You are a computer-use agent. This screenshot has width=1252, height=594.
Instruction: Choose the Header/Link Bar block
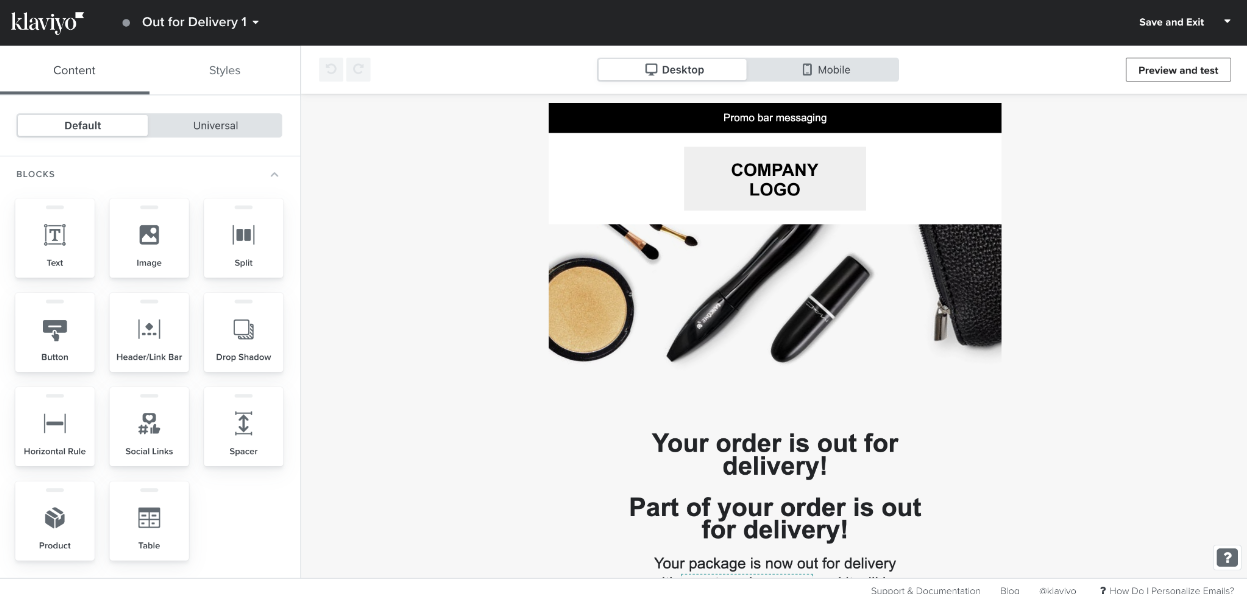(149, 333)
